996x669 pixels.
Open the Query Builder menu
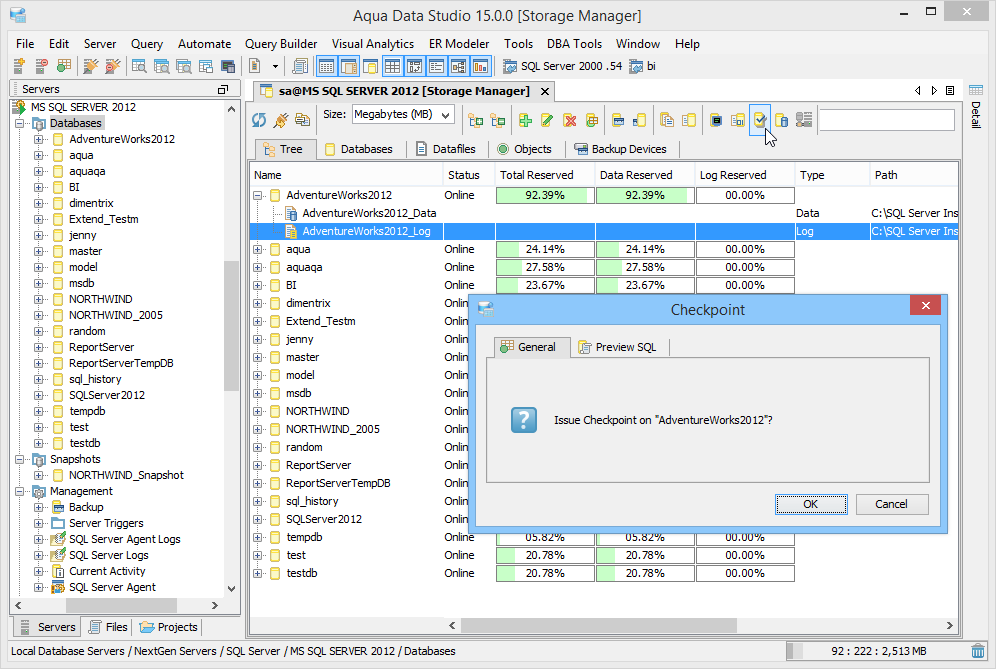pos(281,44)
